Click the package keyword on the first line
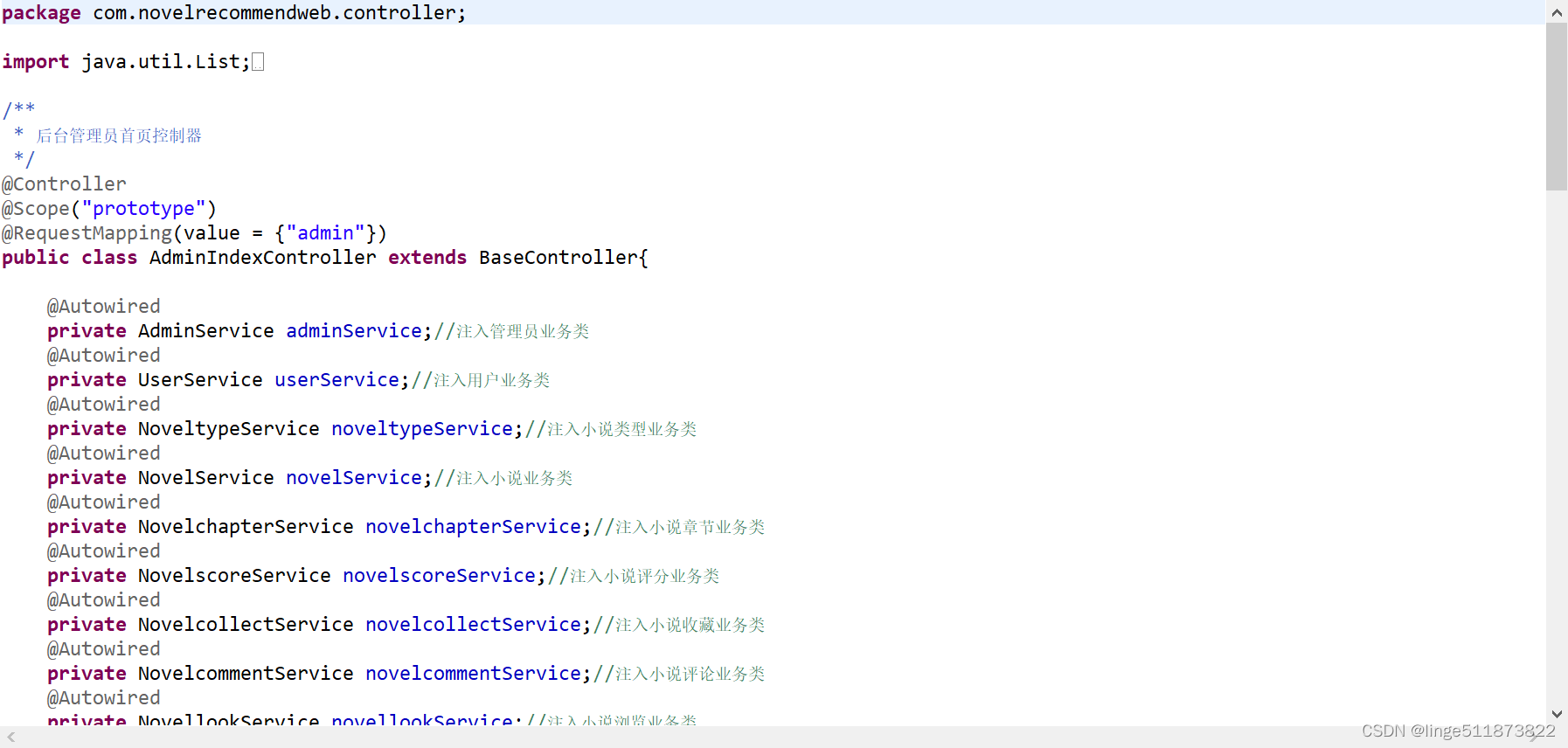Screen dimensions: 1568x748 (x=41, y=13)
